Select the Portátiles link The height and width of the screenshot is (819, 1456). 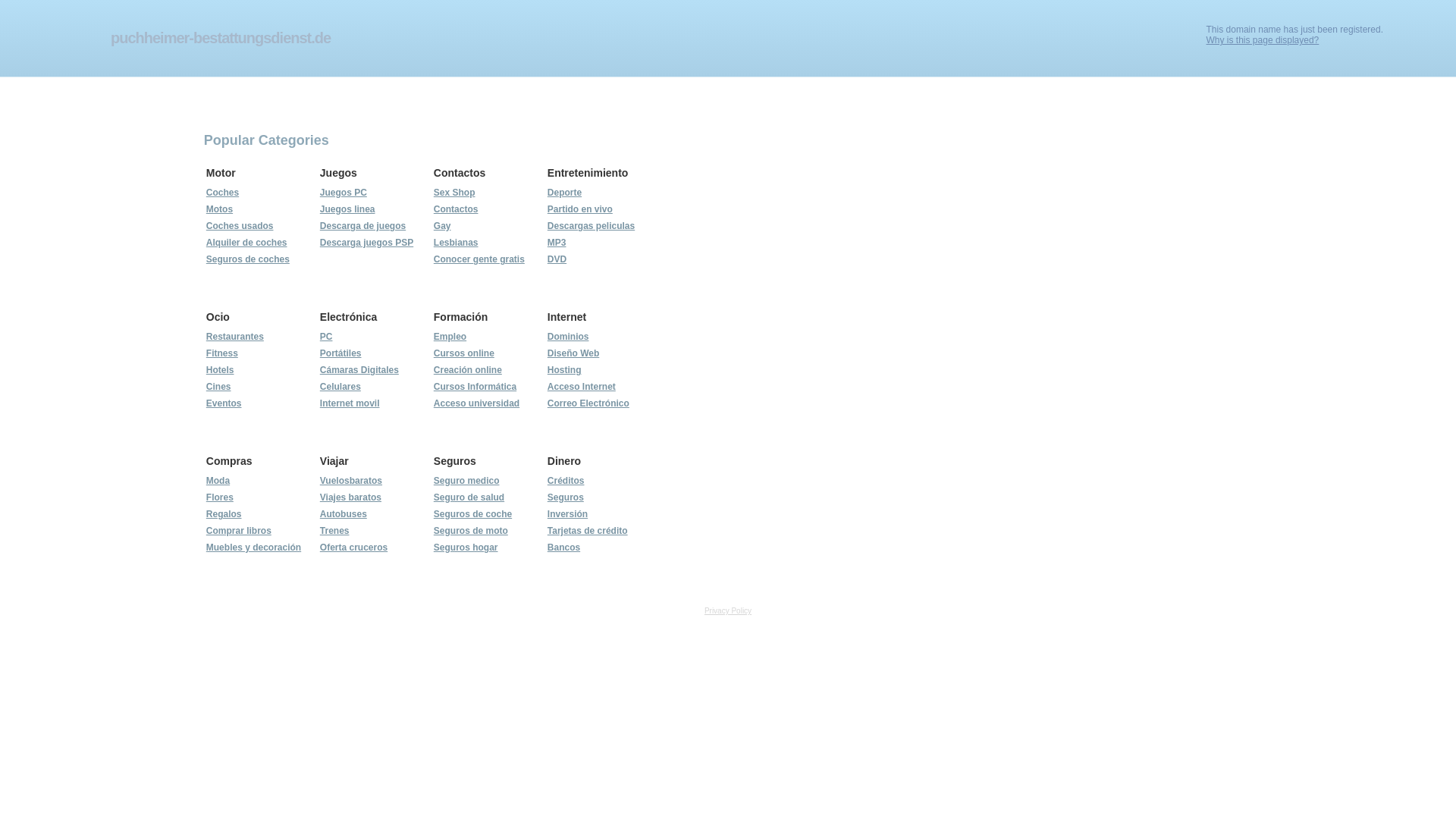click(340, 353)
